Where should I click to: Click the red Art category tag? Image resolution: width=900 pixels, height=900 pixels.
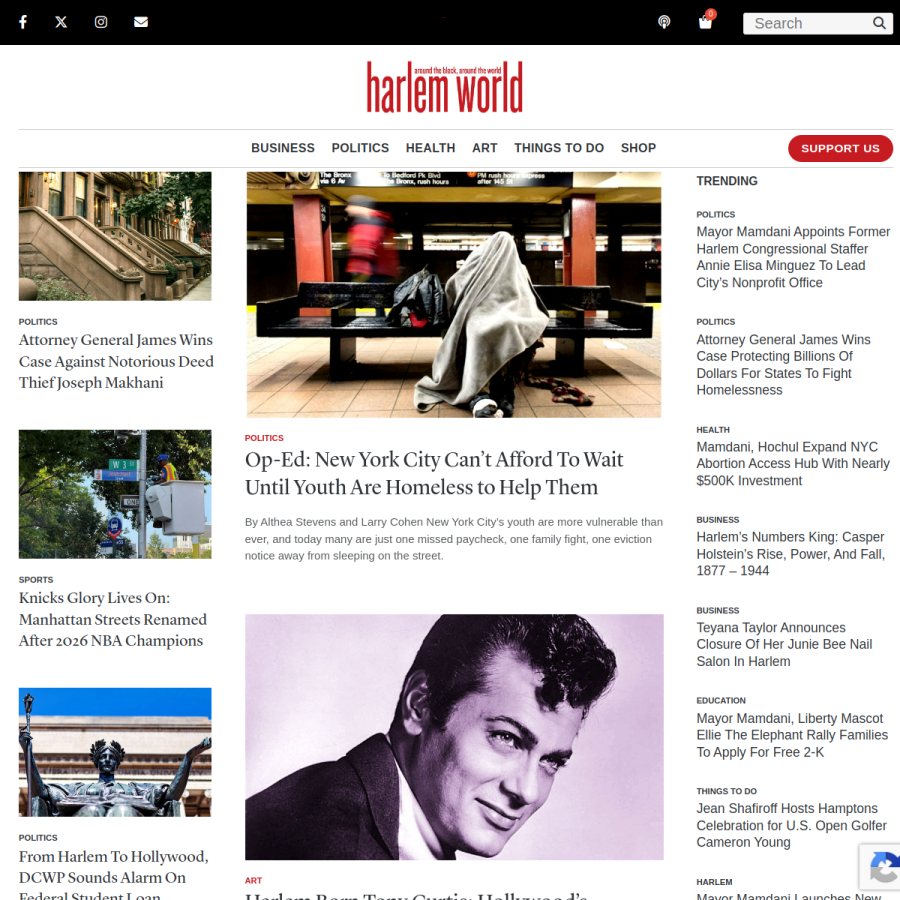point(253,880)
